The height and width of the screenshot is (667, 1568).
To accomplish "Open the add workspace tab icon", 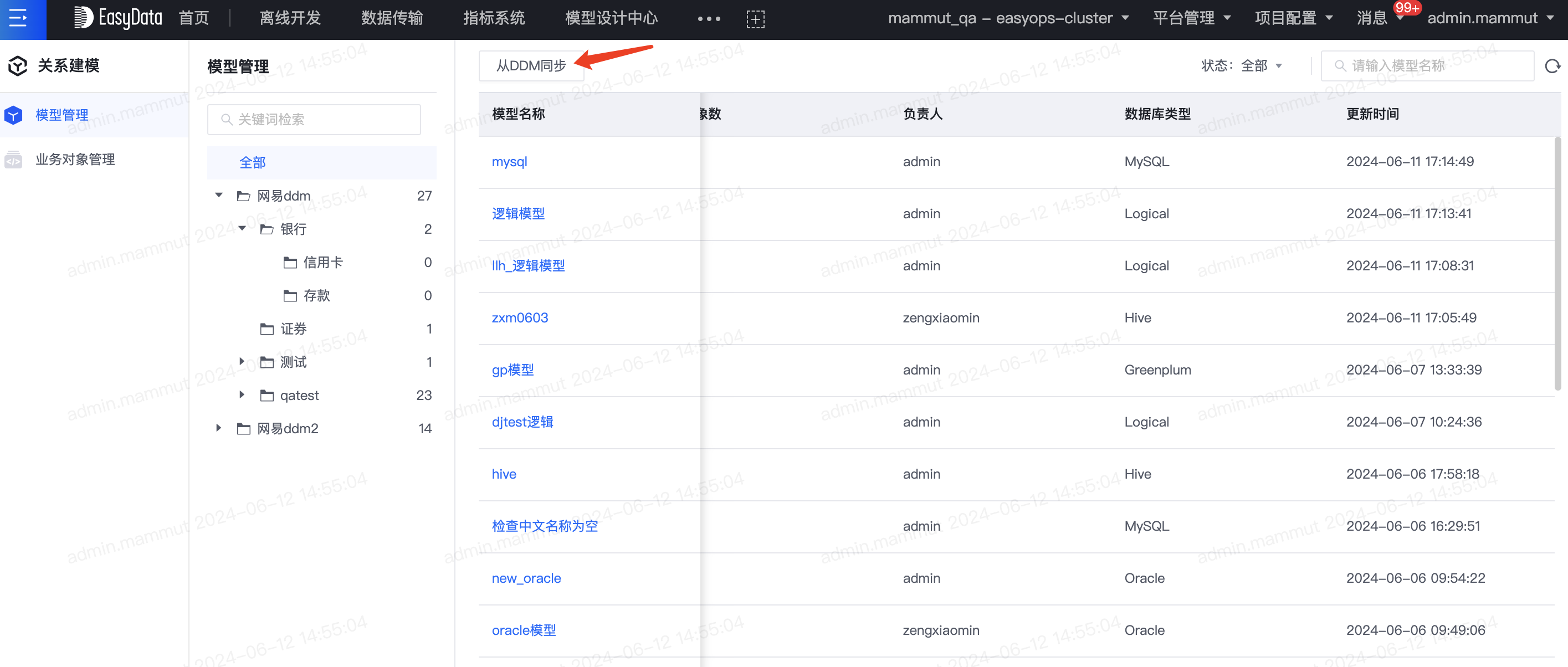I will pyautogui.click(x=755, y=19).
